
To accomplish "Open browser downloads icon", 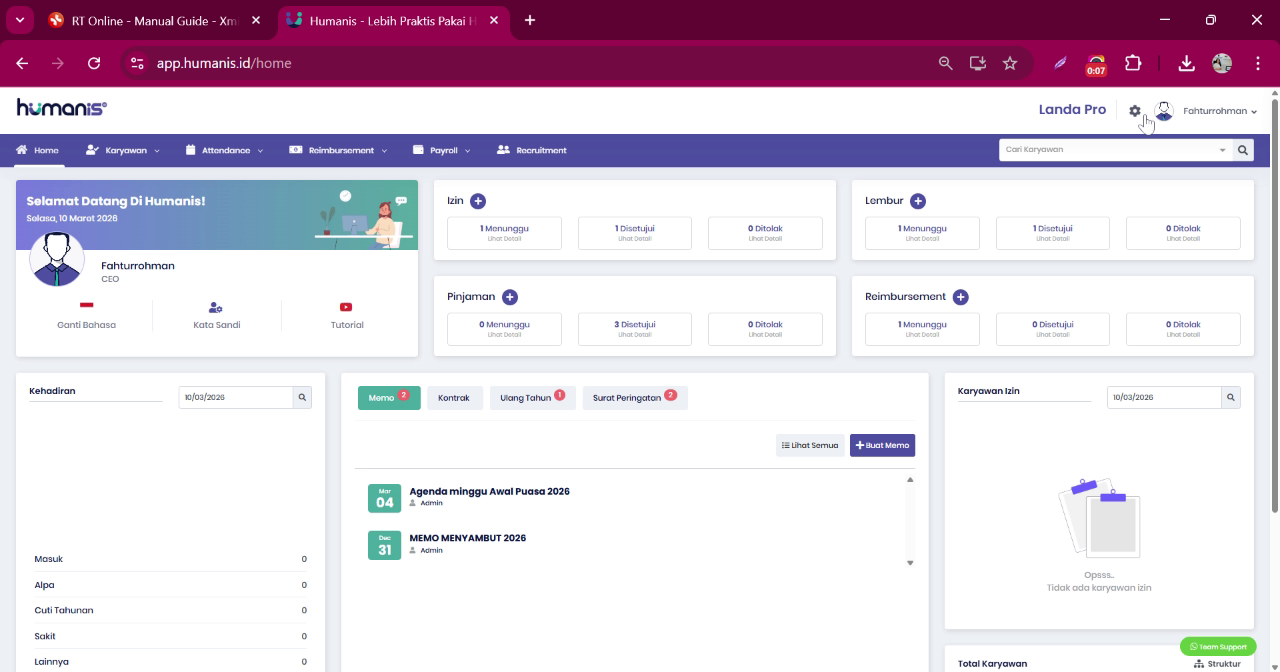I will coord(1186,63).
